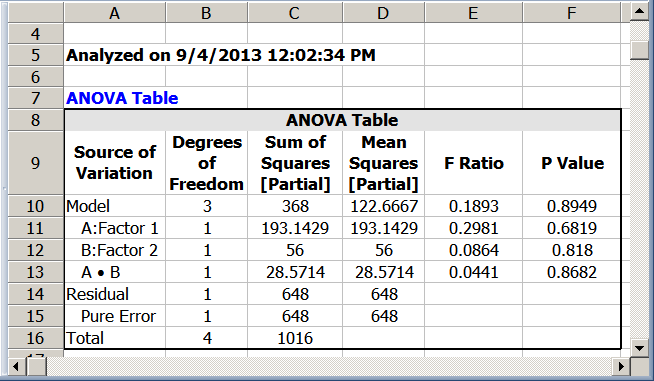
Task: Click the 'Source of Variation' header cell
Action: pos(115,163)
